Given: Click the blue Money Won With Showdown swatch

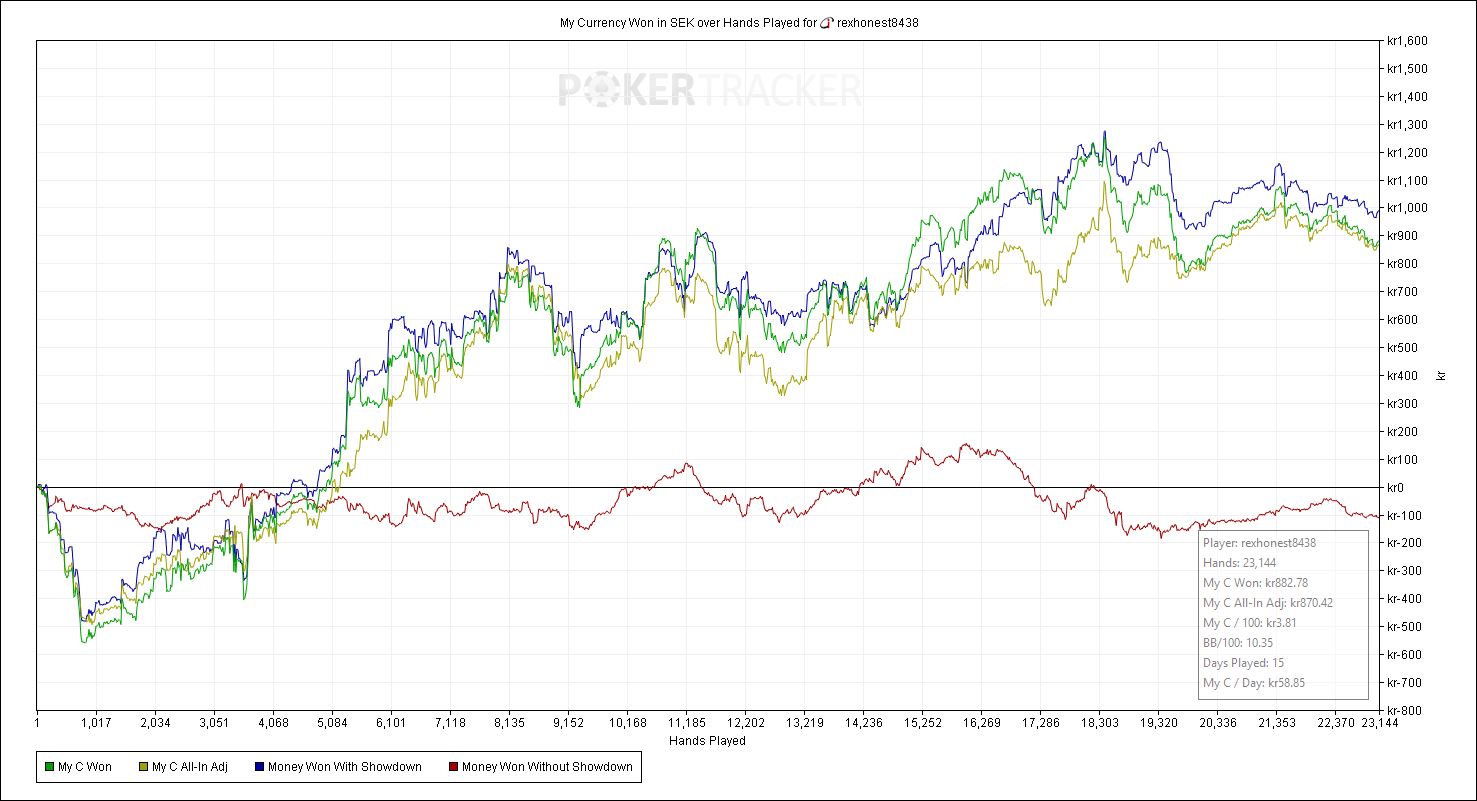Looking at the screenshot, I should (260, 767).
